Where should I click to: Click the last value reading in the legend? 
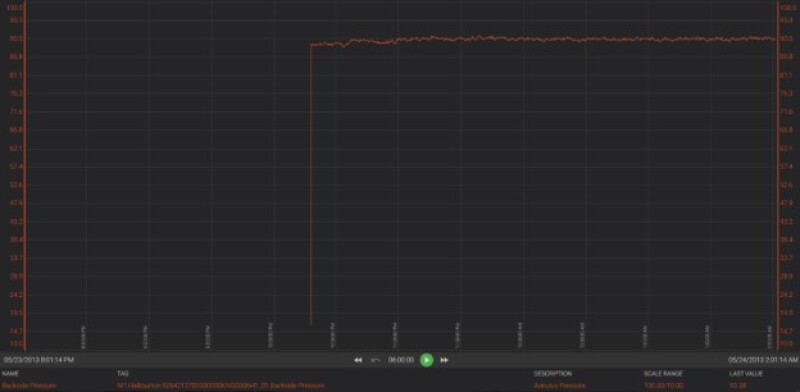click(738, 386)
